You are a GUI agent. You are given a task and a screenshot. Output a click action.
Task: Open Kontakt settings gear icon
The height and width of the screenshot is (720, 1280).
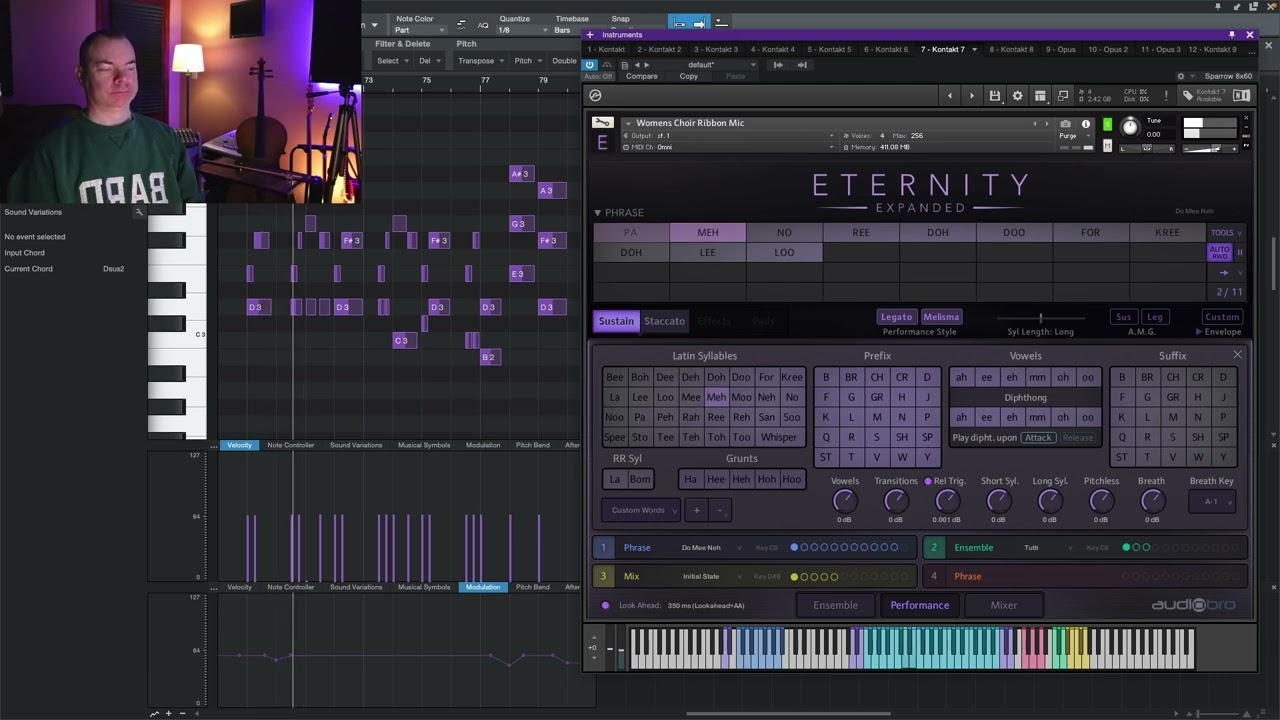[1017, 96]
